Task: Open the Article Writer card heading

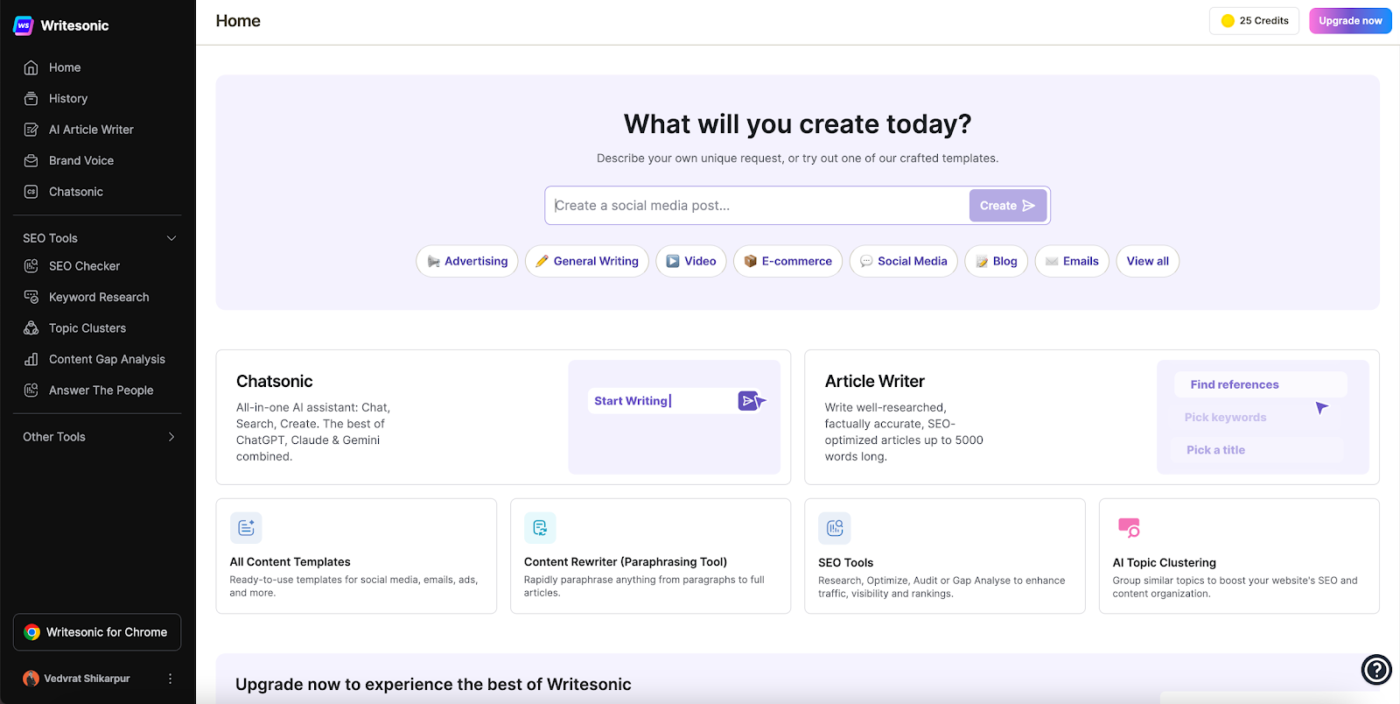Action: point(875,381)
